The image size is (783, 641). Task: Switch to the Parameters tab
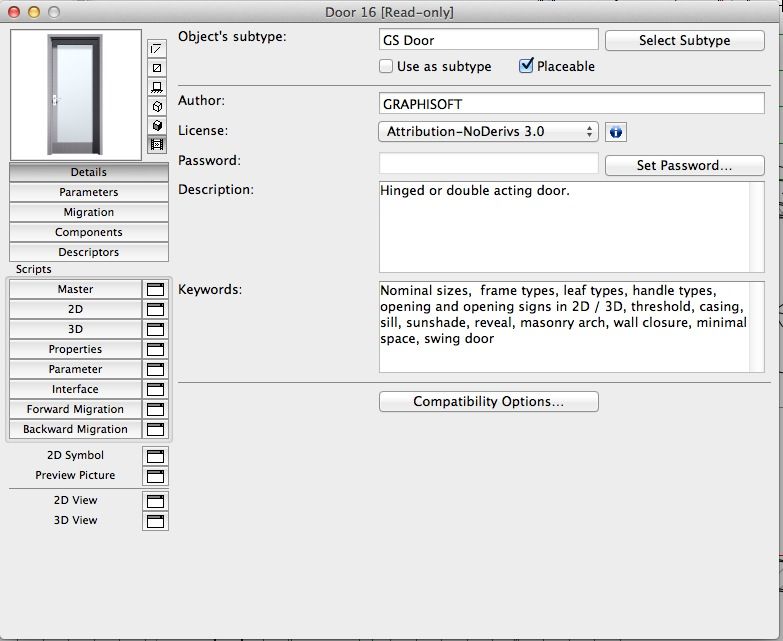tap(89, 192)
